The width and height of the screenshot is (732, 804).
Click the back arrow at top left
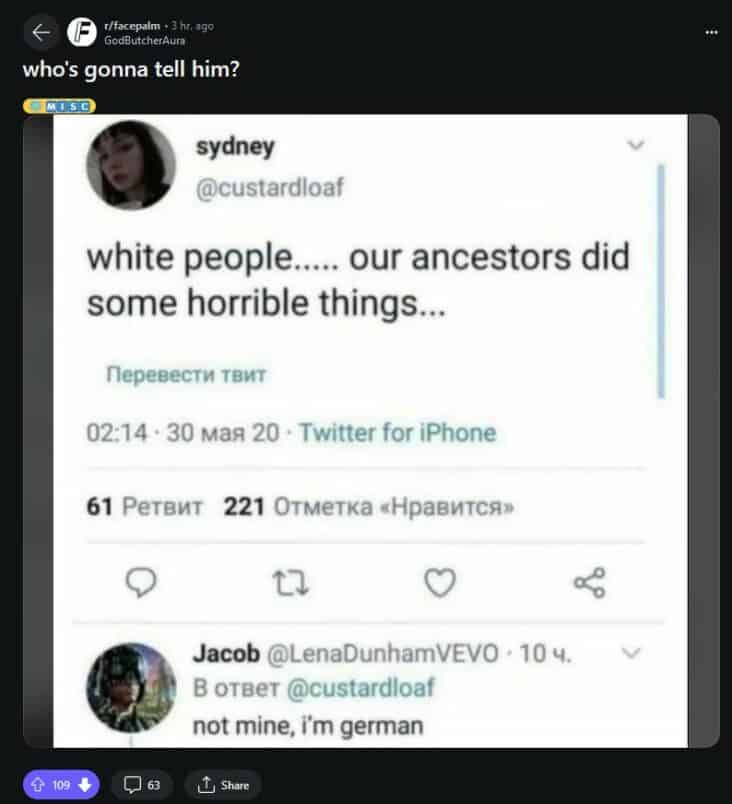point(37,31)
